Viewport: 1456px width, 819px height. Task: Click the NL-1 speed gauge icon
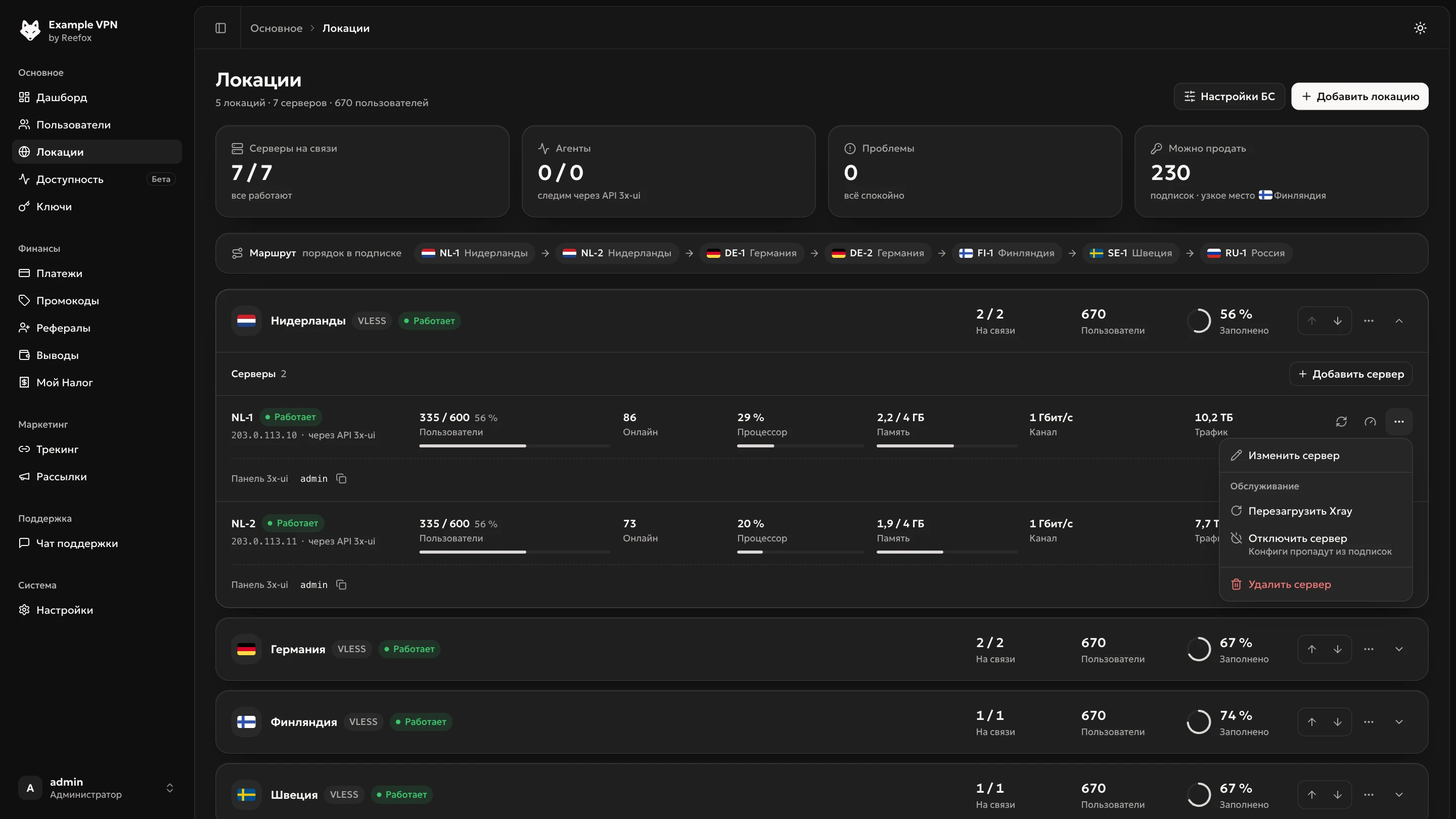(x=1370, y=422)
